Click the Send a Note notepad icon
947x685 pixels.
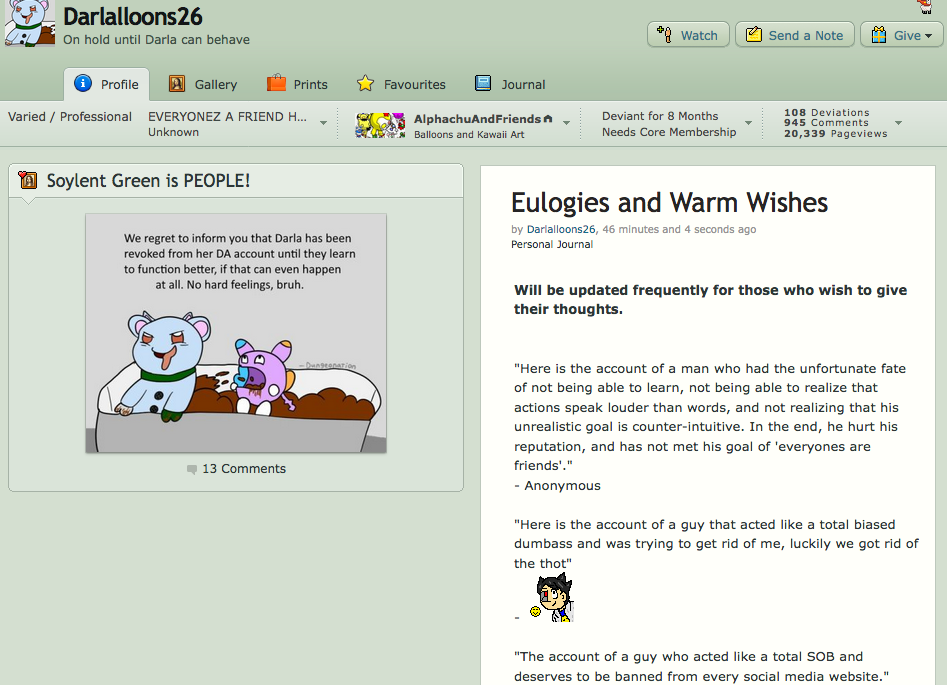click(x=754, y=34)
